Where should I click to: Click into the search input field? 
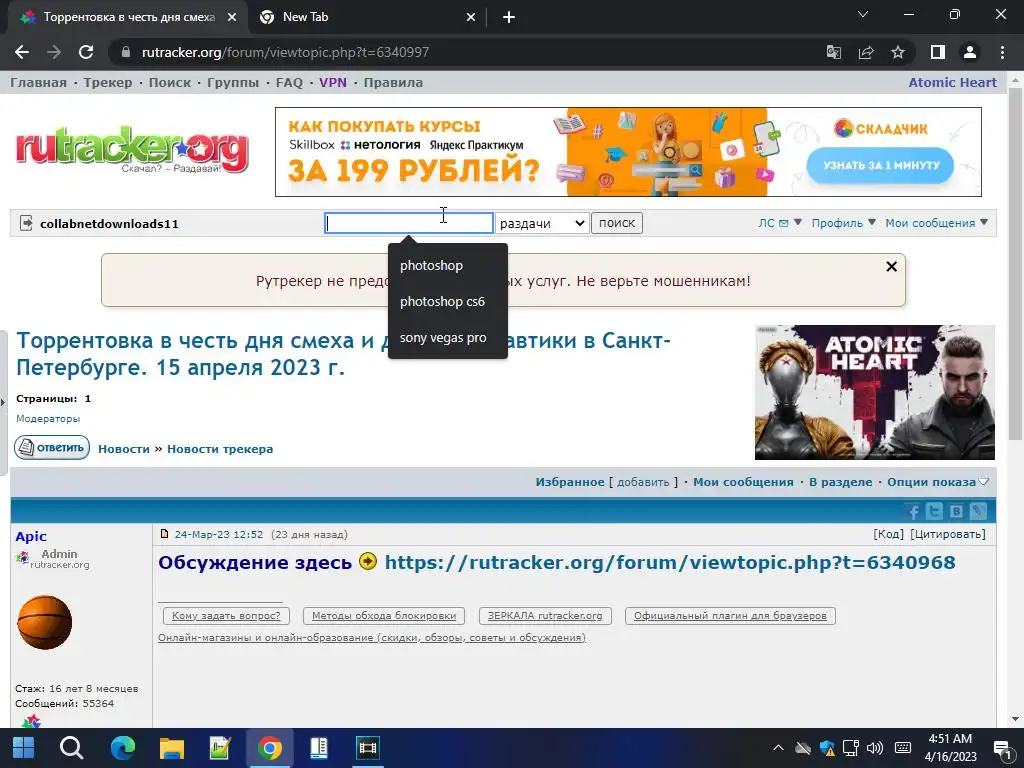coord(409,223)
